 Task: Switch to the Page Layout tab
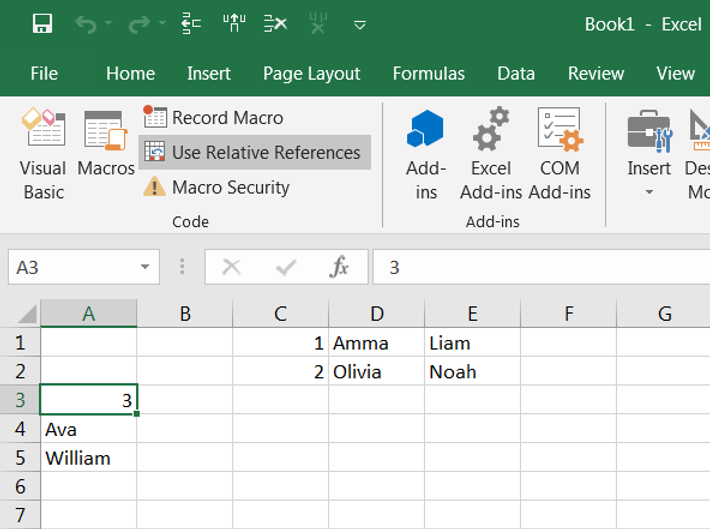coord(311,73)
